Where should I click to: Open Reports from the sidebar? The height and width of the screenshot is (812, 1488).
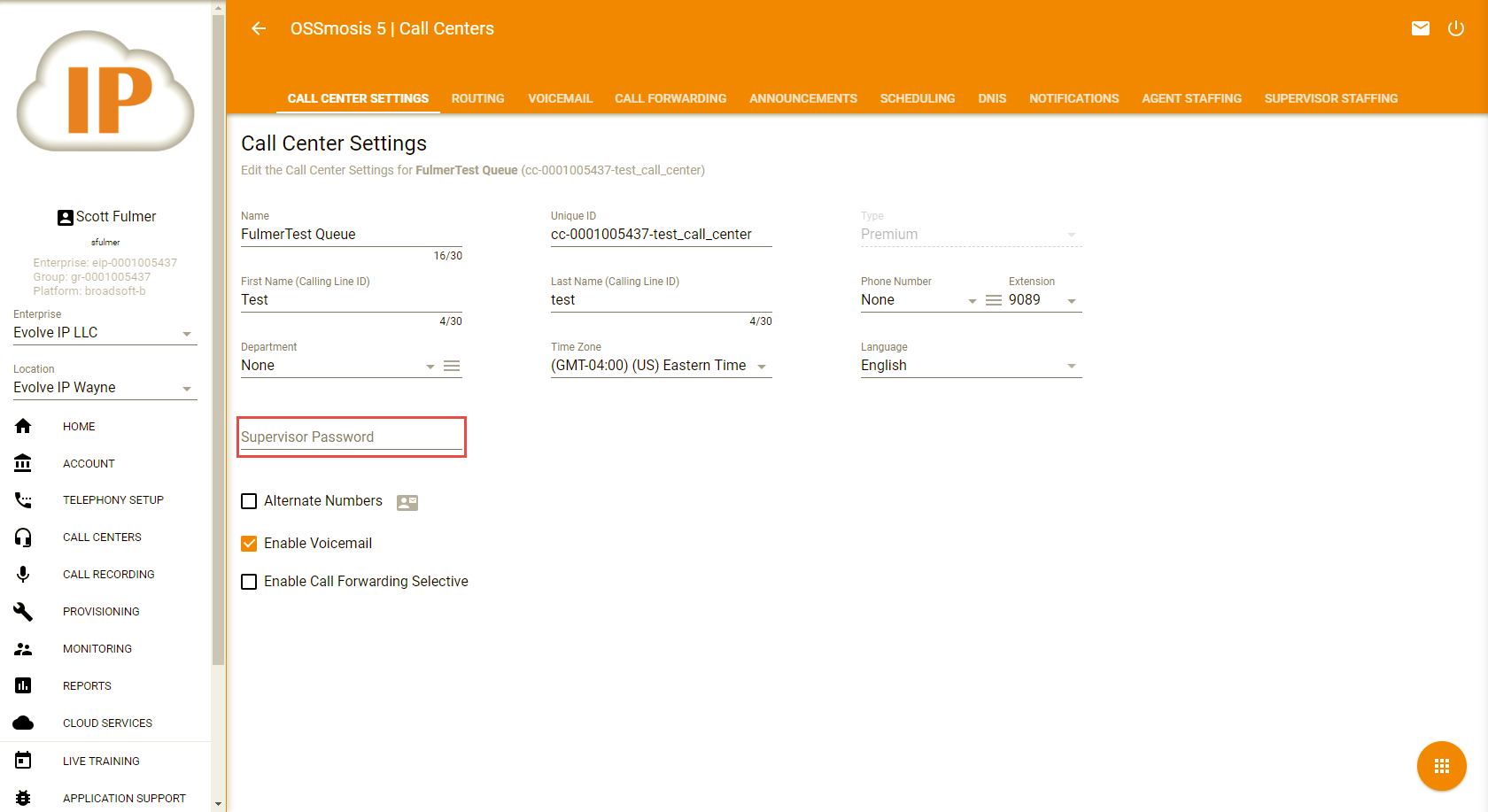tap(87, 686)
